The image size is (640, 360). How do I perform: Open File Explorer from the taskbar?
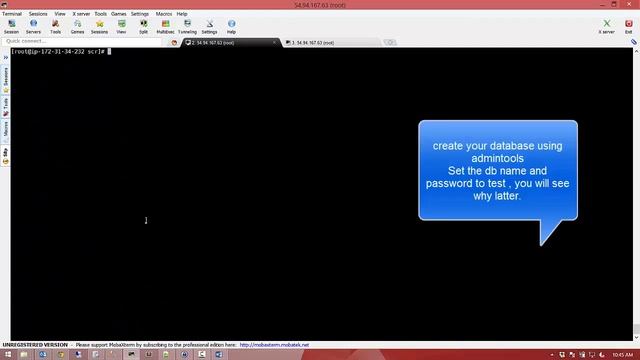[24, 355]
